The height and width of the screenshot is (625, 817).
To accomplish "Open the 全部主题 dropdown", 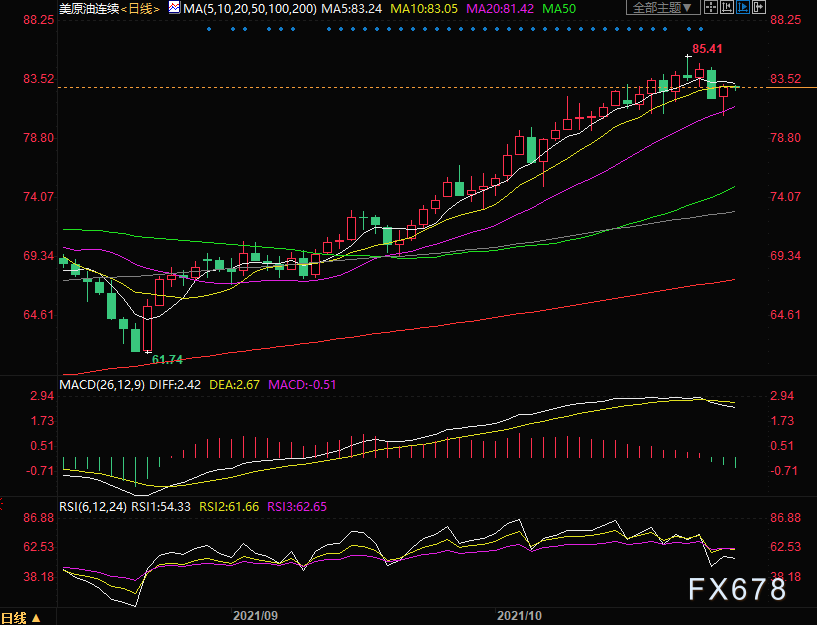I will pyautogui.click(x=662, y=7).
